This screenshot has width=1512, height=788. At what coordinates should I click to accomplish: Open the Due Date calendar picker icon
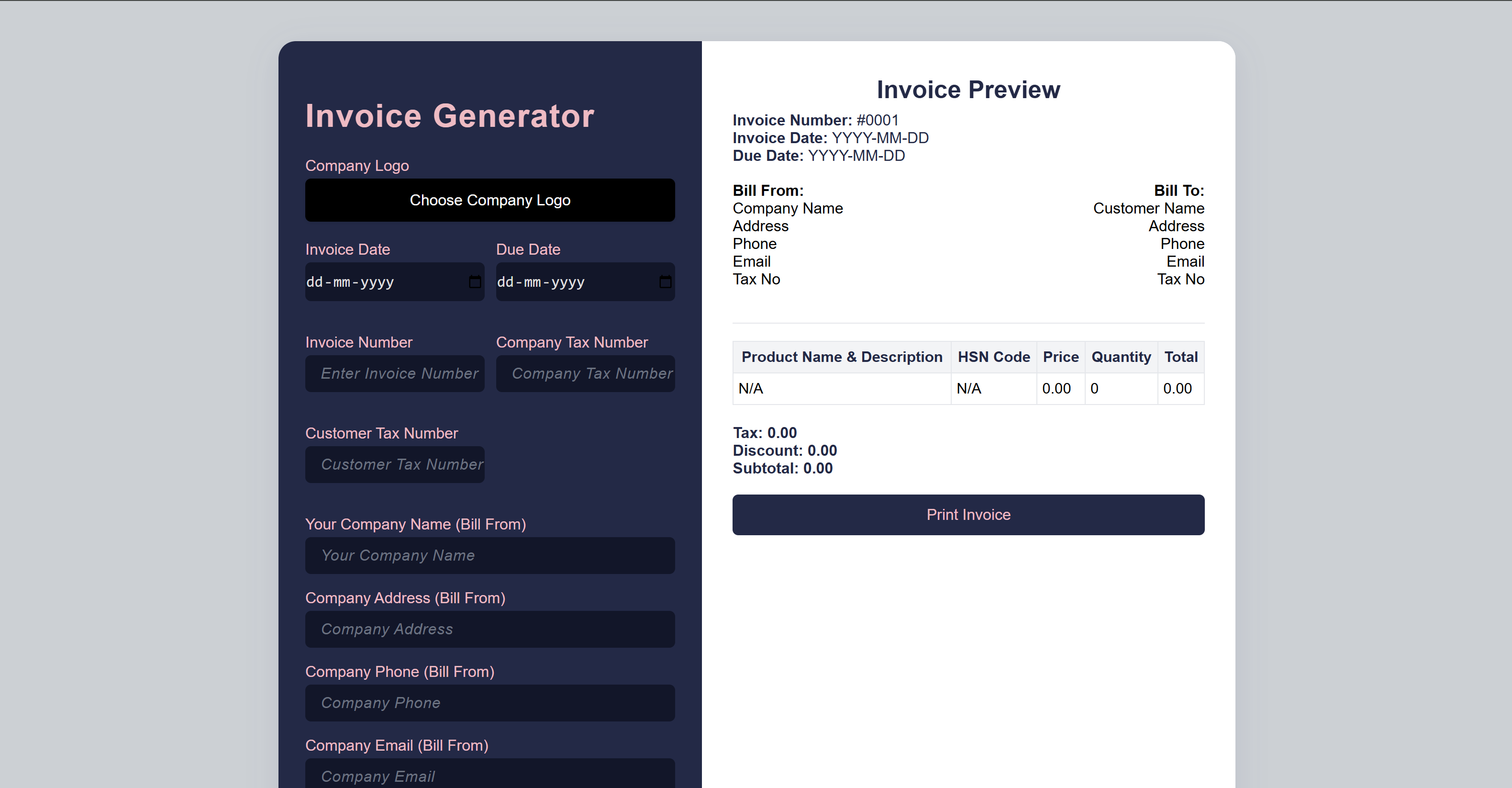pyautogui.click(x=665, y=282)
